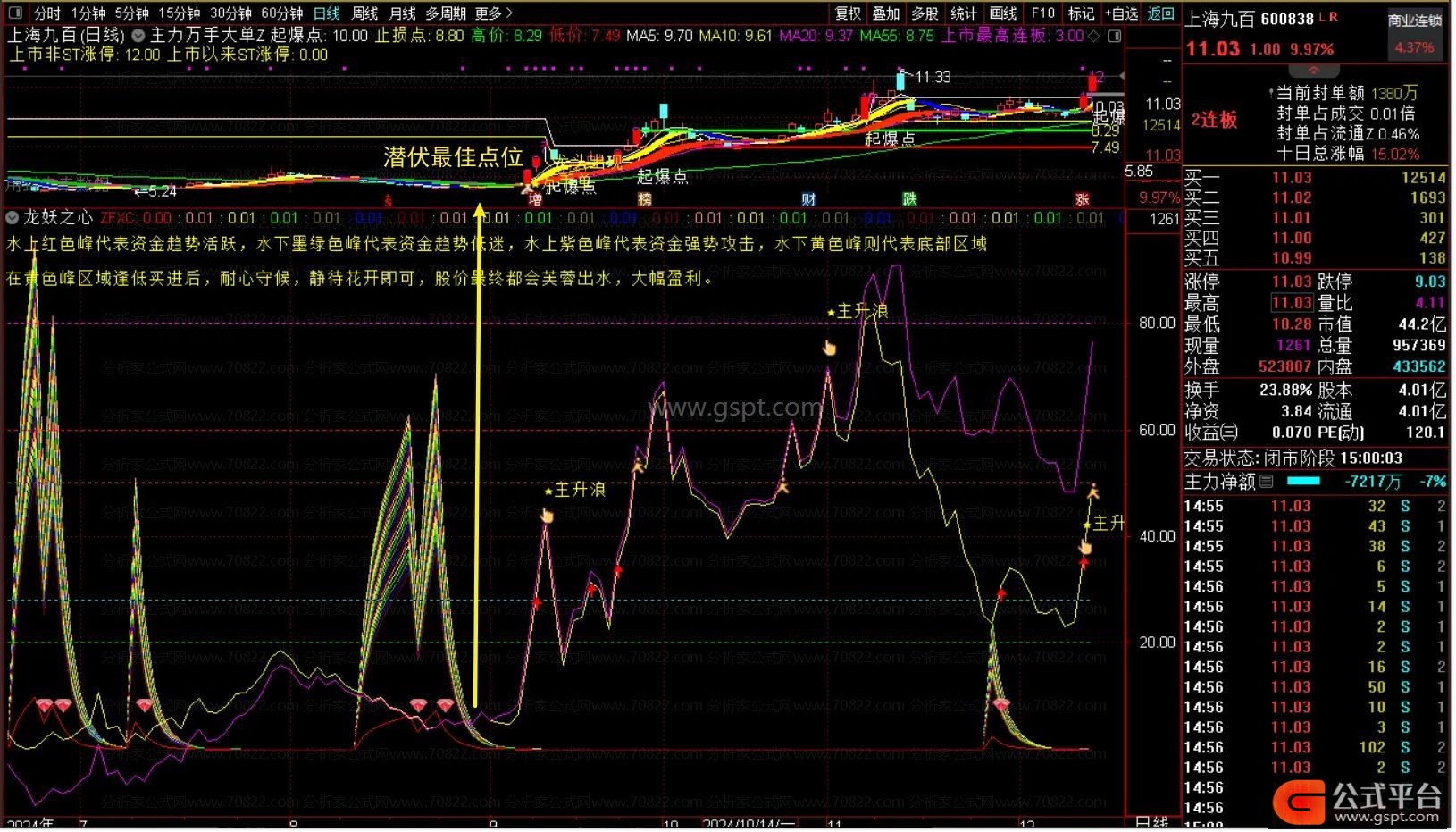Click the 交易状态 闭市阶段 status line

click(x=1293, y=458)
